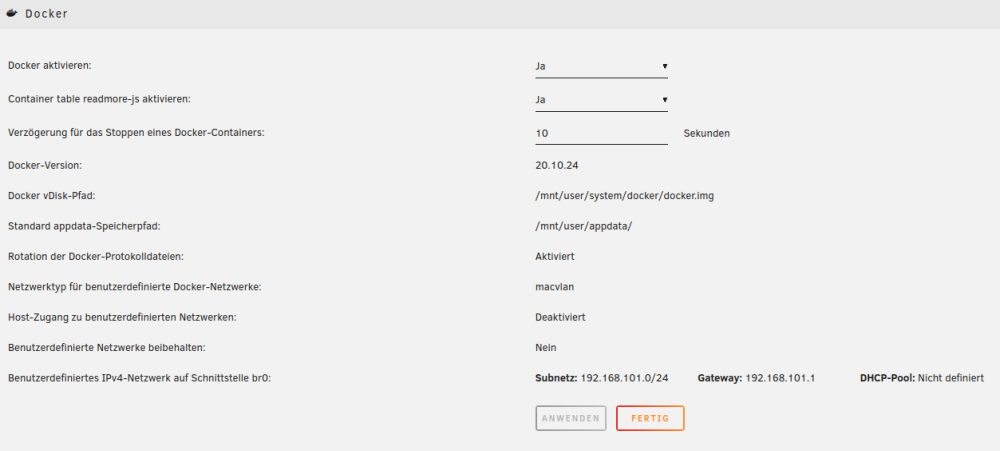Click the 'Deaktiviert' value

[561, 317]
